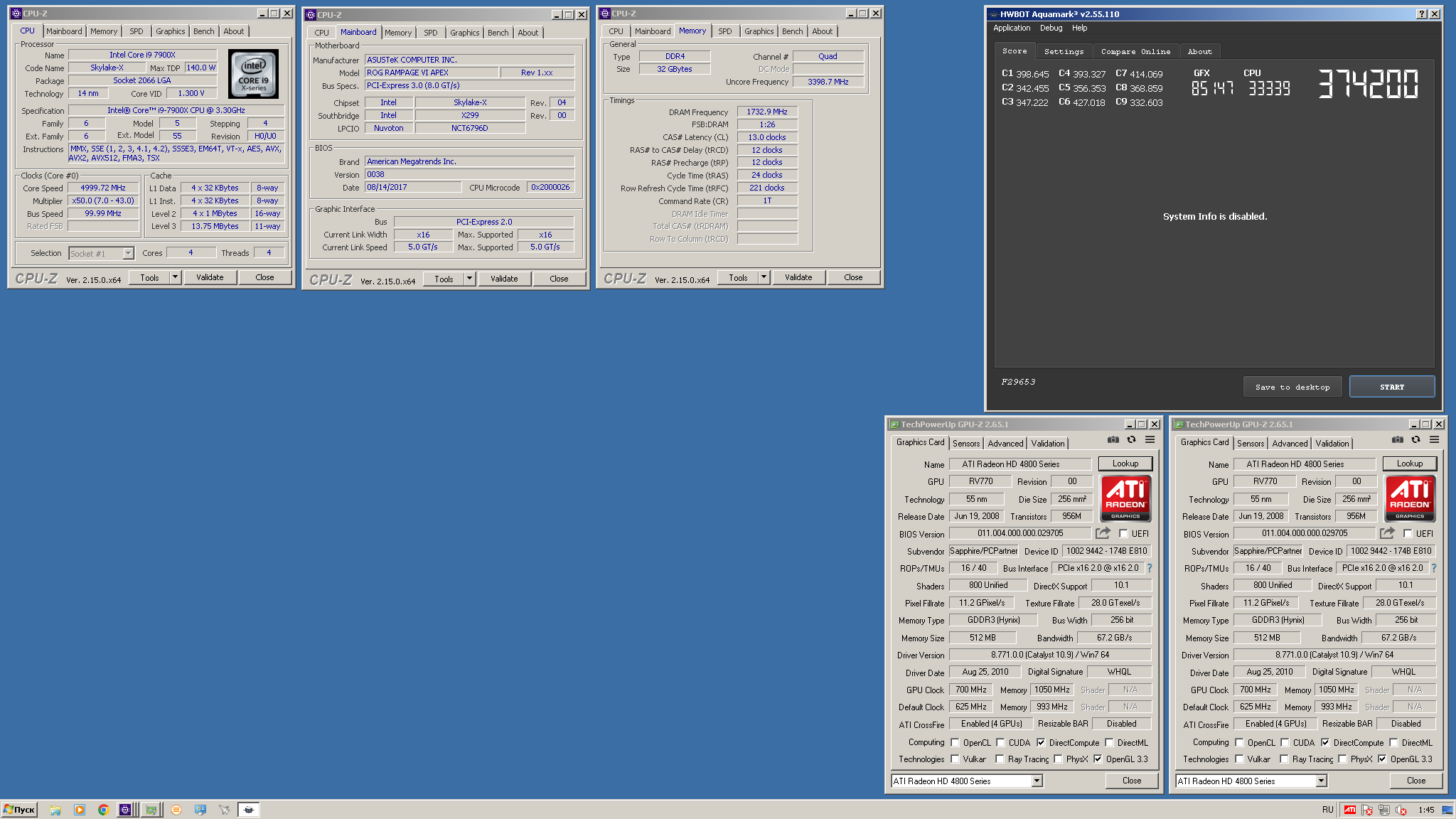Switch to GPU-Z taskbar button

click(151, 810)
